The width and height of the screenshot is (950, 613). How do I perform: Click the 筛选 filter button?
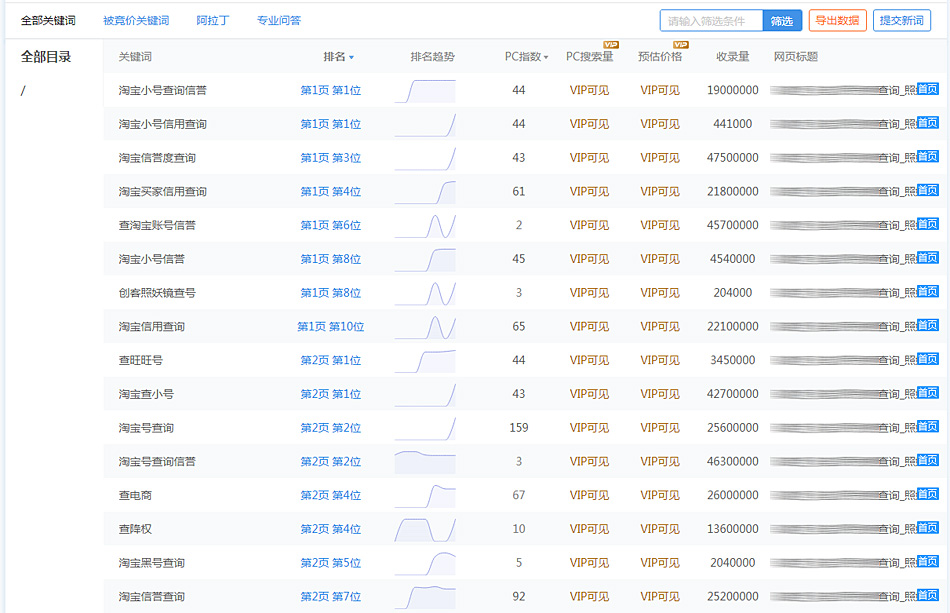click(782, 21)
